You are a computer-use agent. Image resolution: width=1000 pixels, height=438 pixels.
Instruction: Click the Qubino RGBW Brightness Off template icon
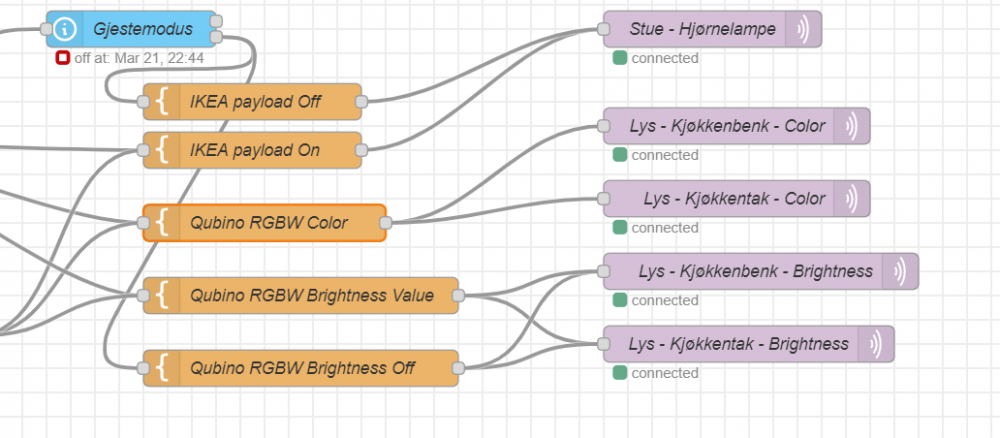(x=161, y=368)
